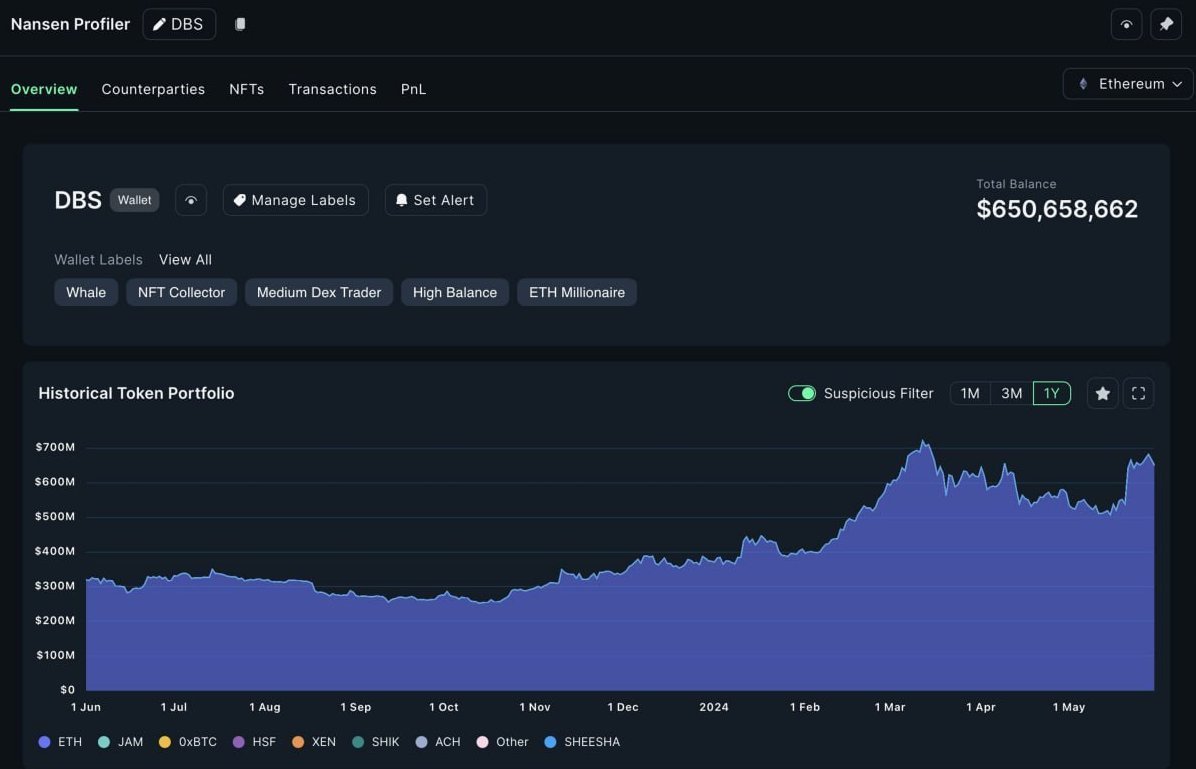
Task: Switch to the Counterparties tab
Action: (153, 89)
